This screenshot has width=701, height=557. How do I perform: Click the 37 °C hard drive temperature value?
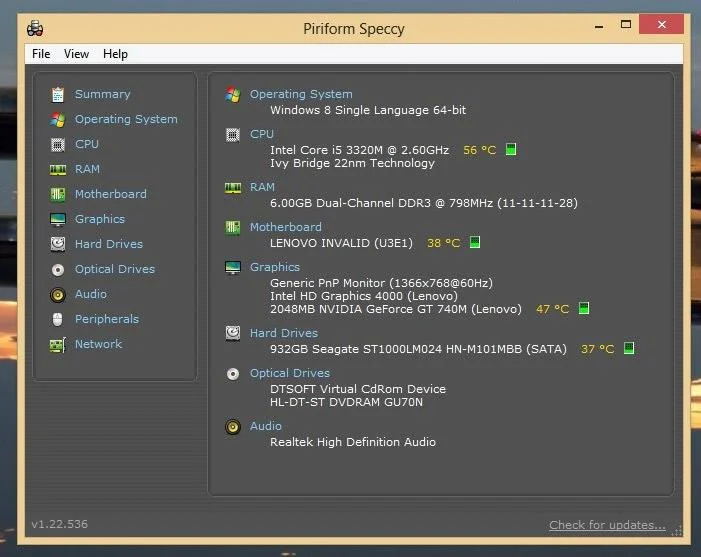point(598,349)
